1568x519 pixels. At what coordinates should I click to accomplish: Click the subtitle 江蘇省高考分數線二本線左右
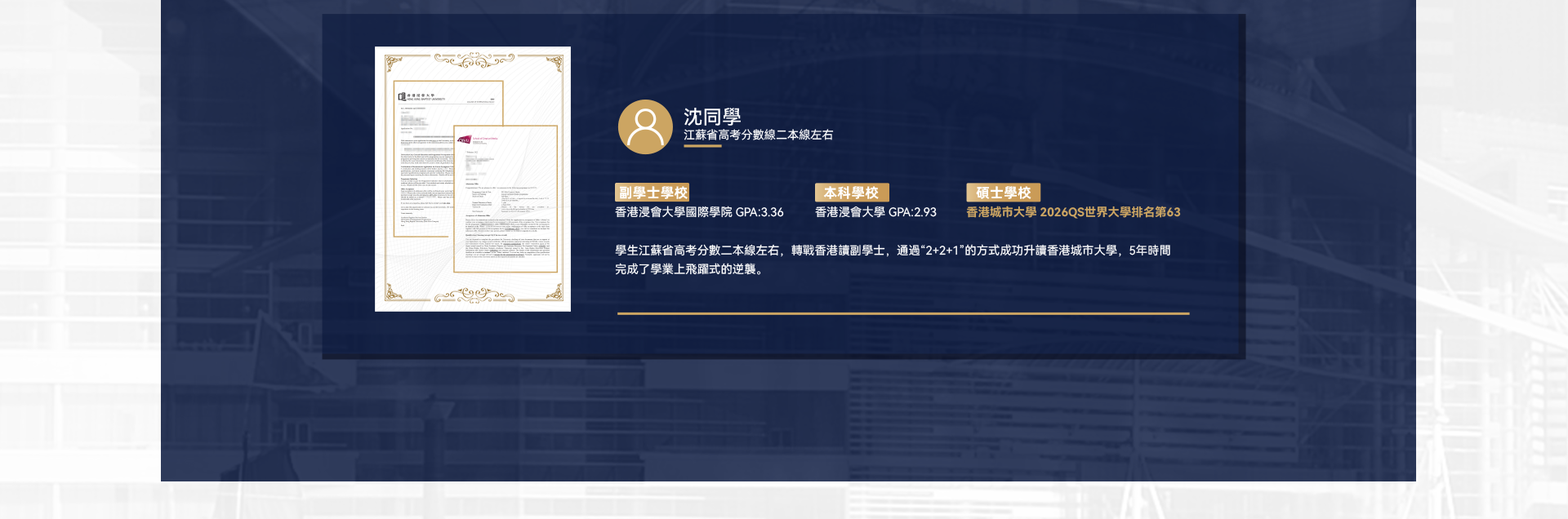759,135
